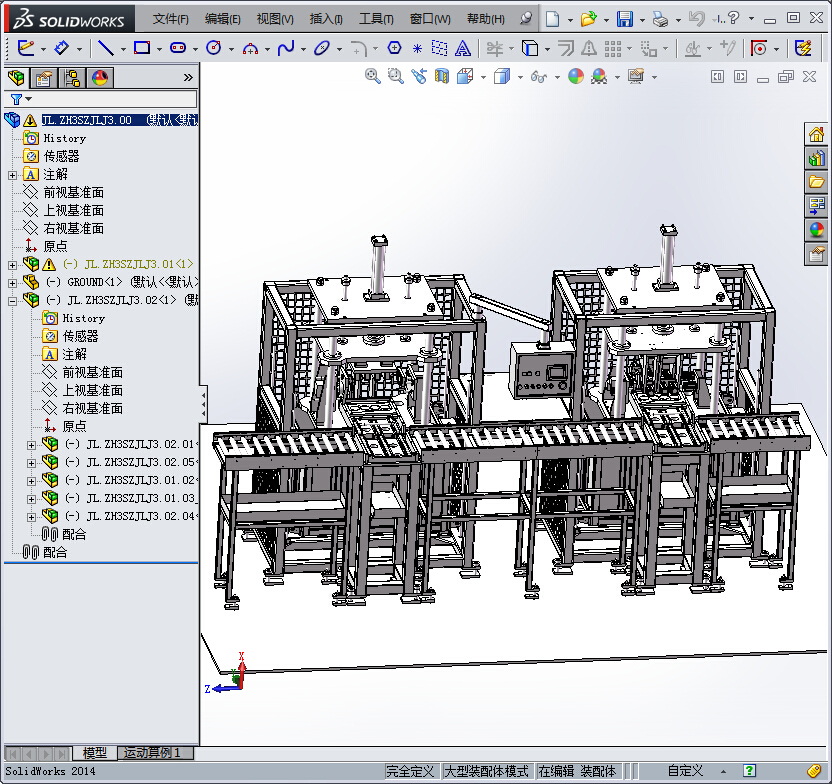Choose the Line sketch tool
The image size is (832, 784).
pyautogui.click(x=106, y=48)
